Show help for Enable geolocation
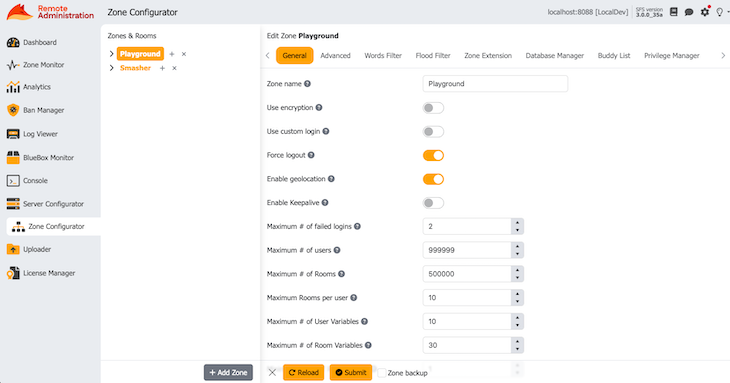Screen dimensions: 730x383 [331, 179]
